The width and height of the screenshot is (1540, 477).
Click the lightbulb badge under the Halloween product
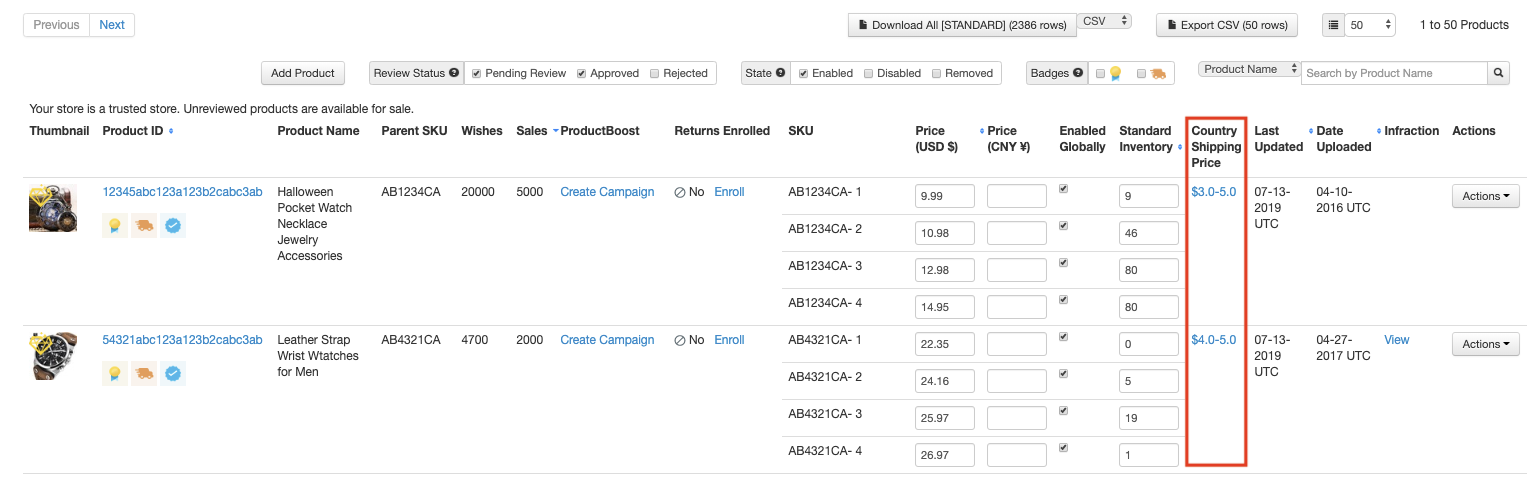coord(115,226)
